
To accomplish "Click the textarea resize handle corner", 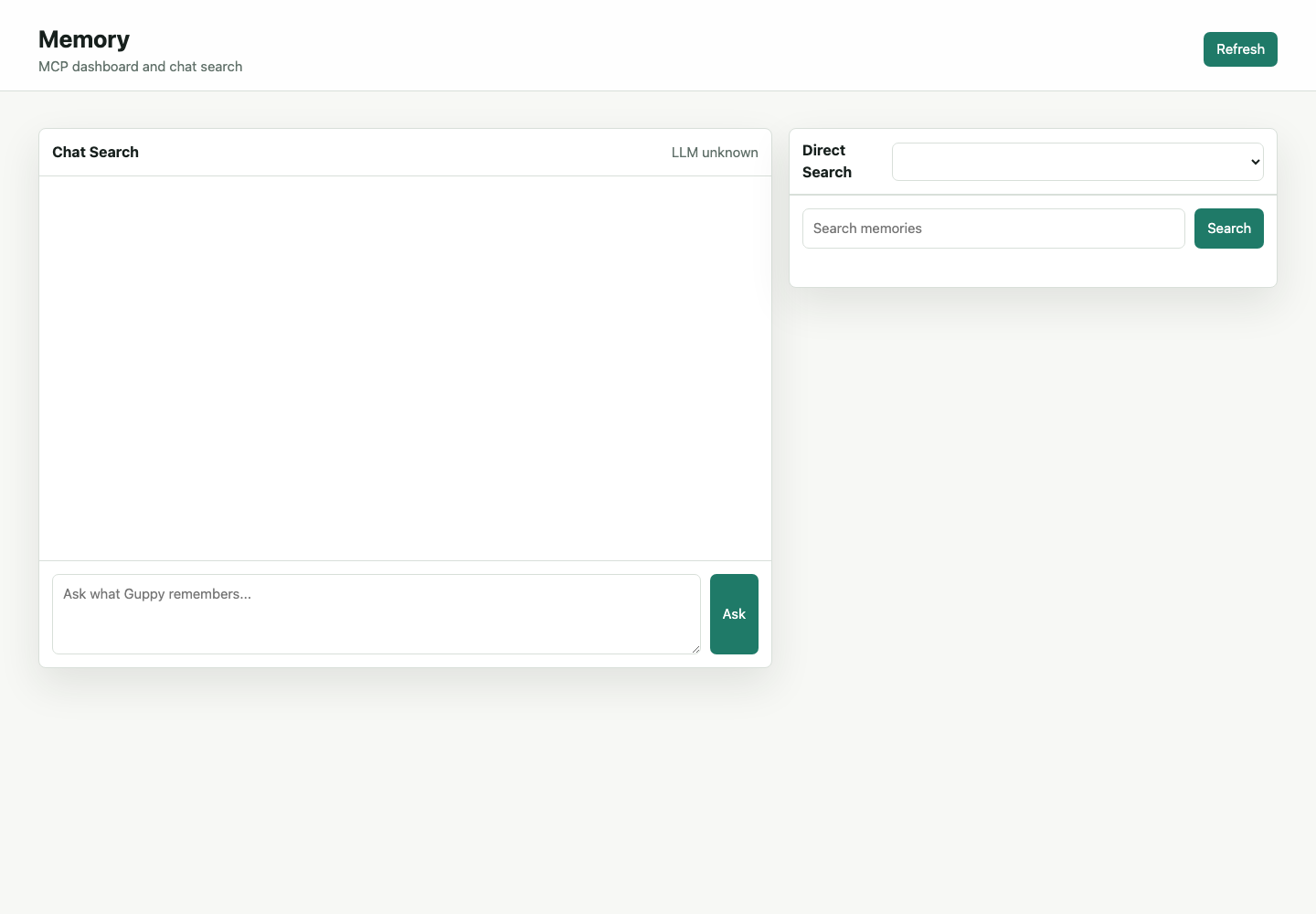I will point(695,648).
